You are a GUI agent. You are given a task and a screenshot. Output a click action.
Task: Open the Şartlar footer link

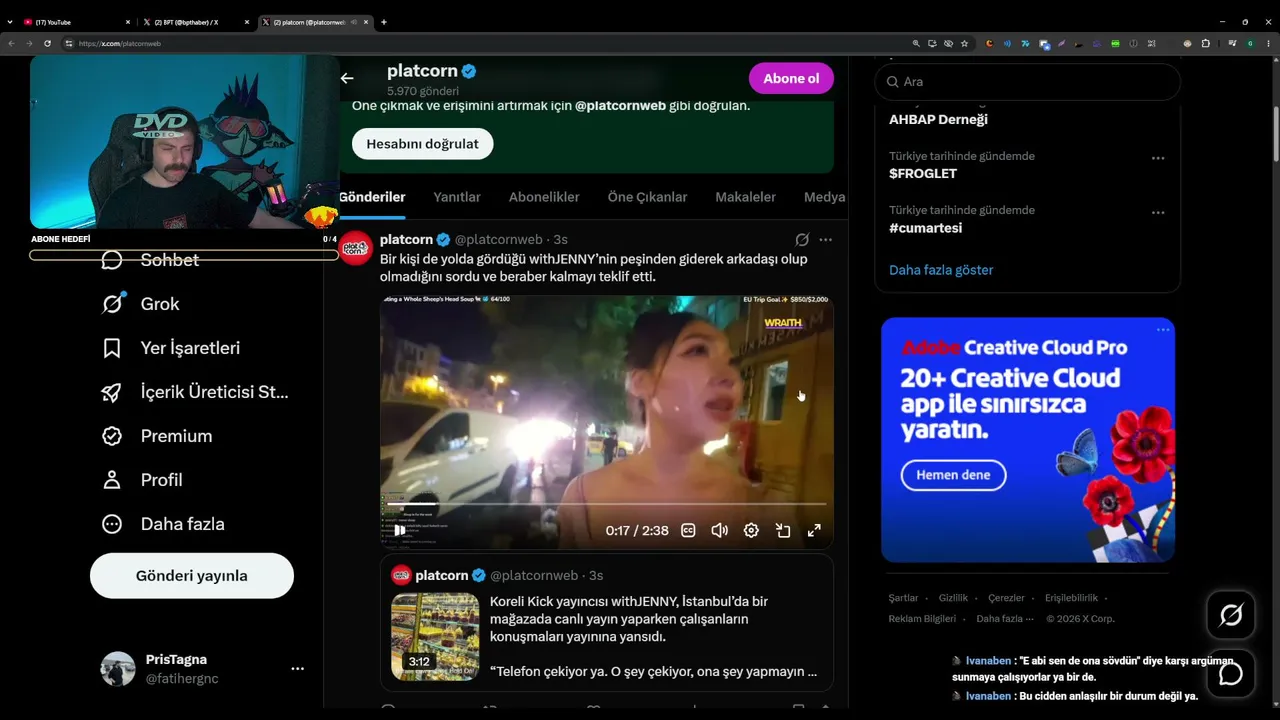click(x=903, y=598)
